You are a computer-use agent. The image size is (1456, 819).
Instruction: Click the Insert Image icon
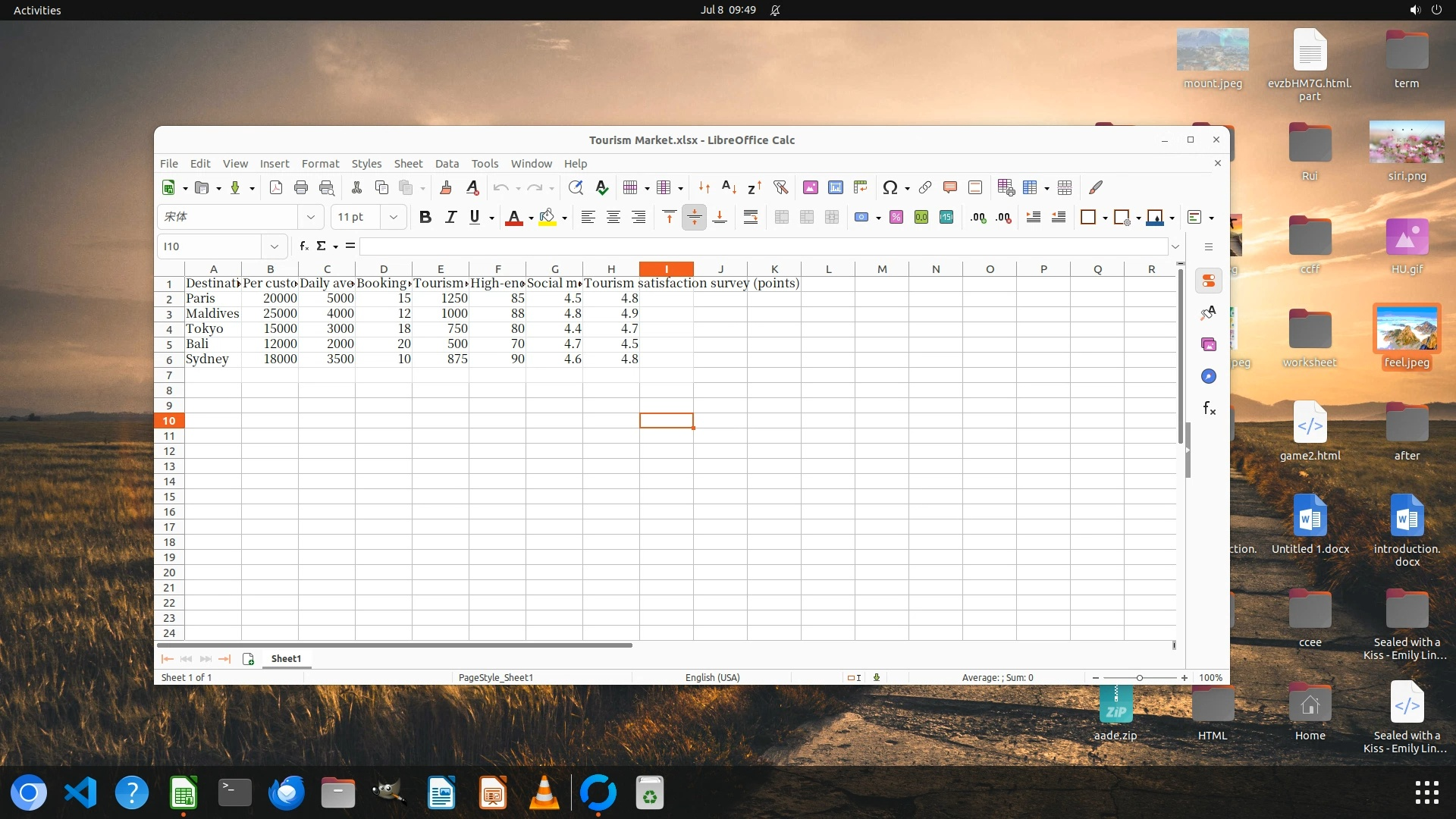coord(810,187)
